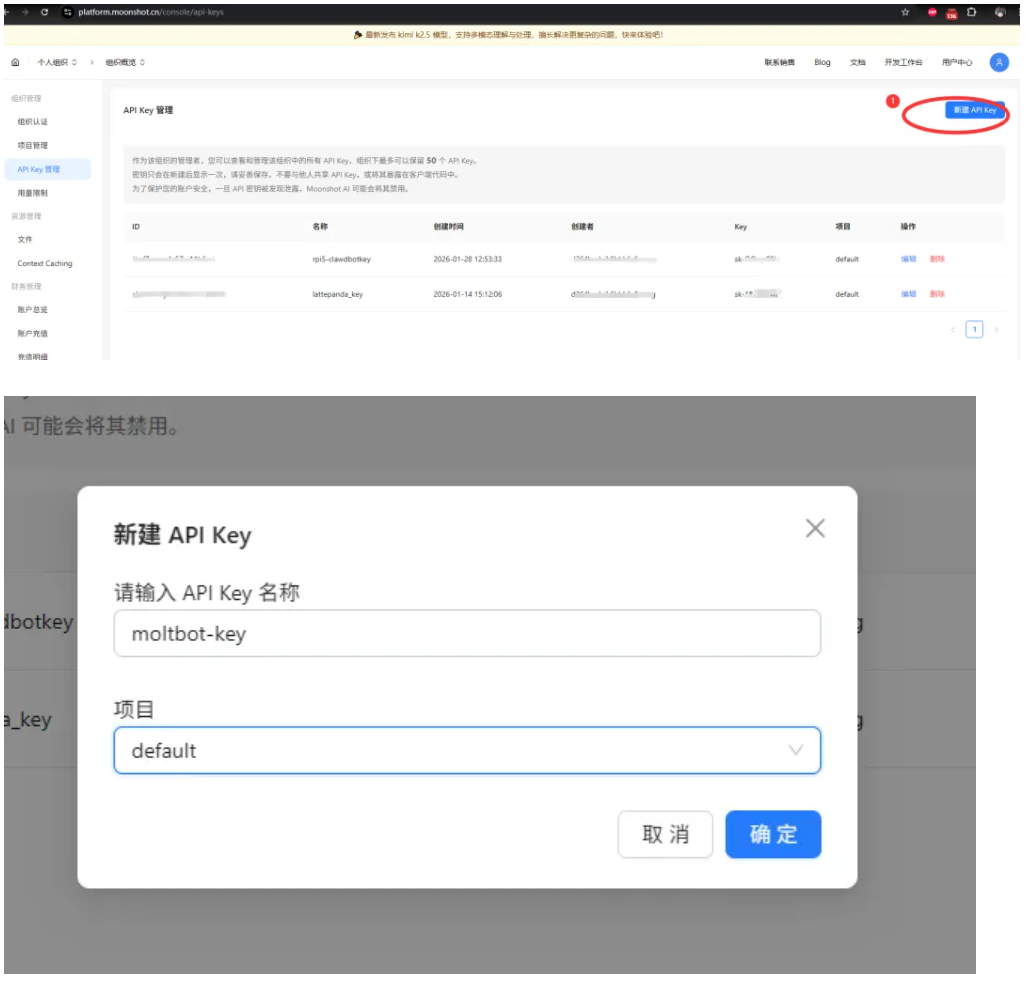Go to next page in pagination

[995, 329]
